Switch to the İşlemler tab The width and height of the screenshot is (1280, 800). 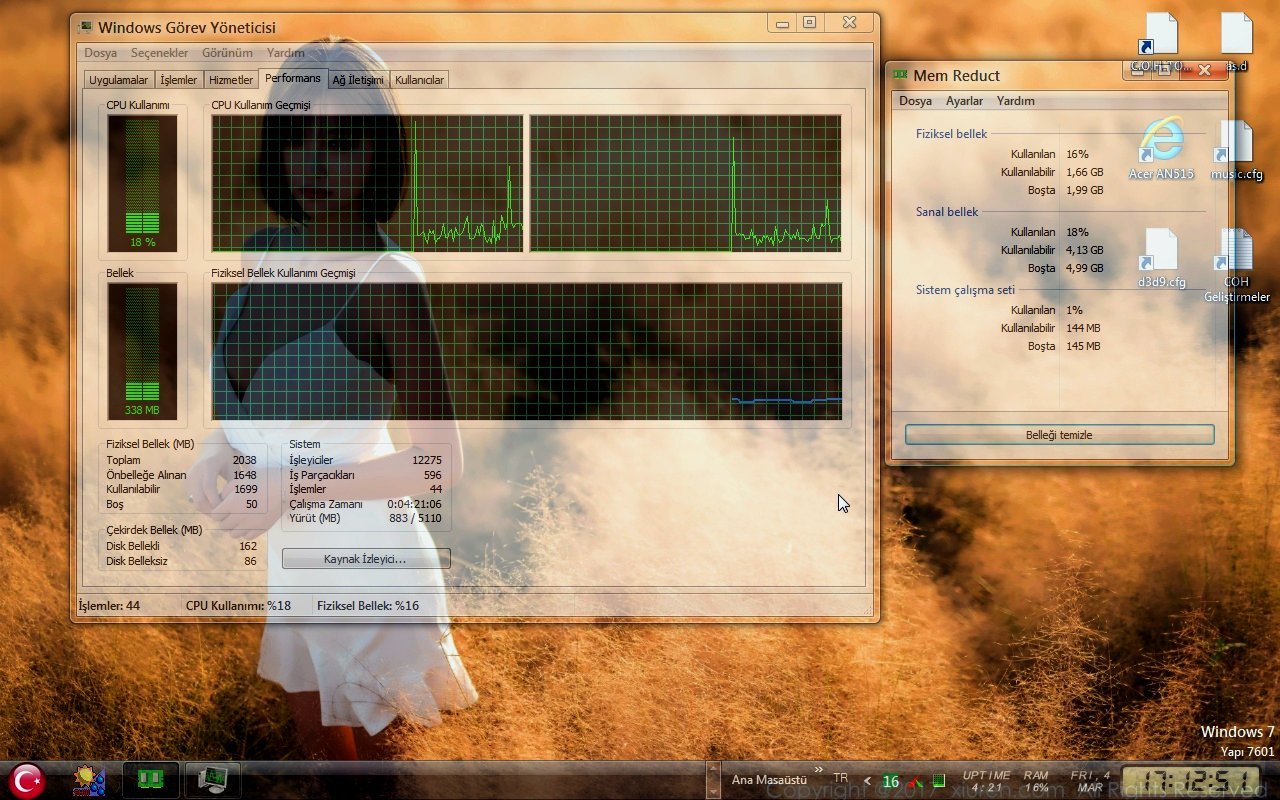pyautogui.click(x=179, y=80)
